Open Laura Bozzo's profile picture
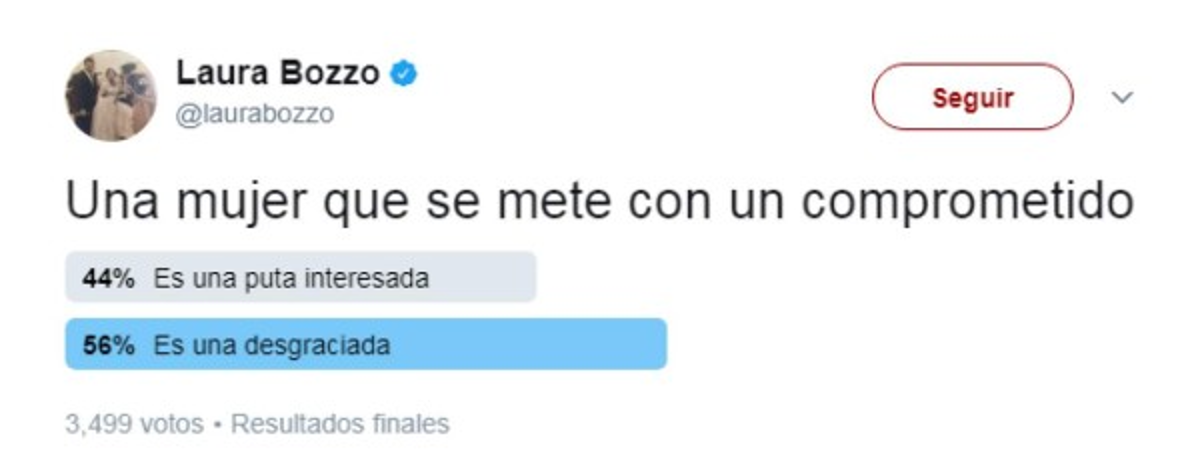 (x=111, y=96)
